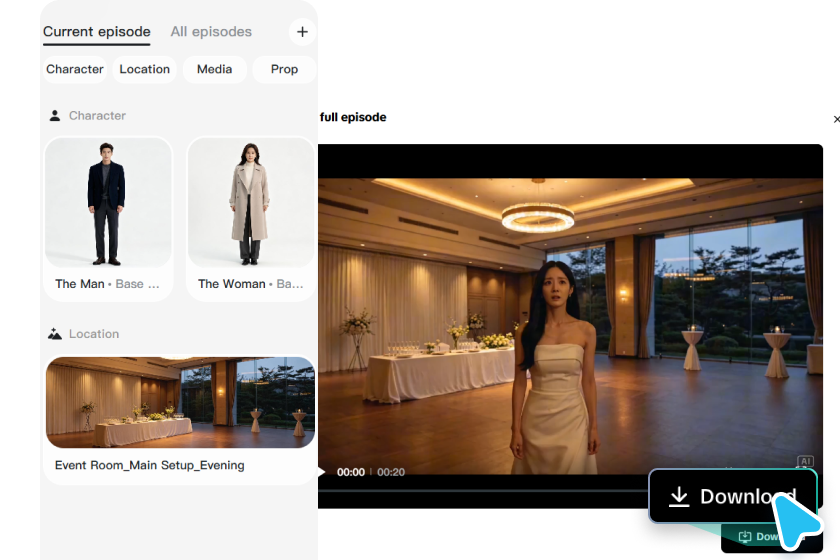The image size is (840, 560).
Task: Click the video progress bar
Action: click(483, 490)
